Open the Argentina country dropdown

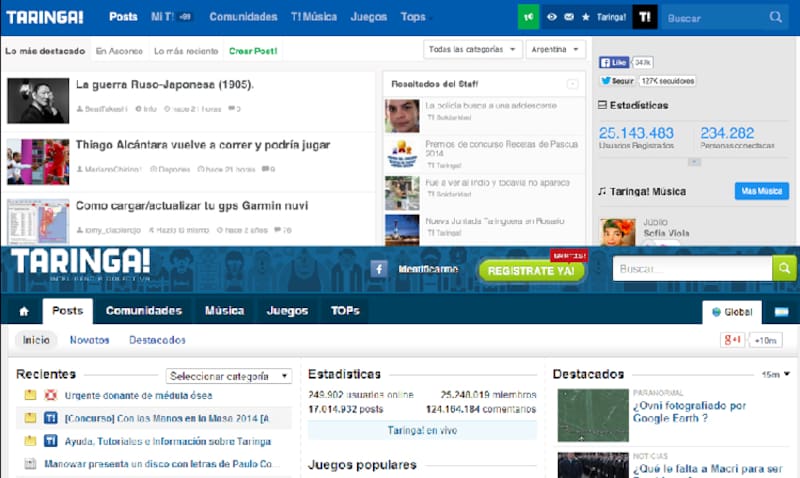point(557,49)
